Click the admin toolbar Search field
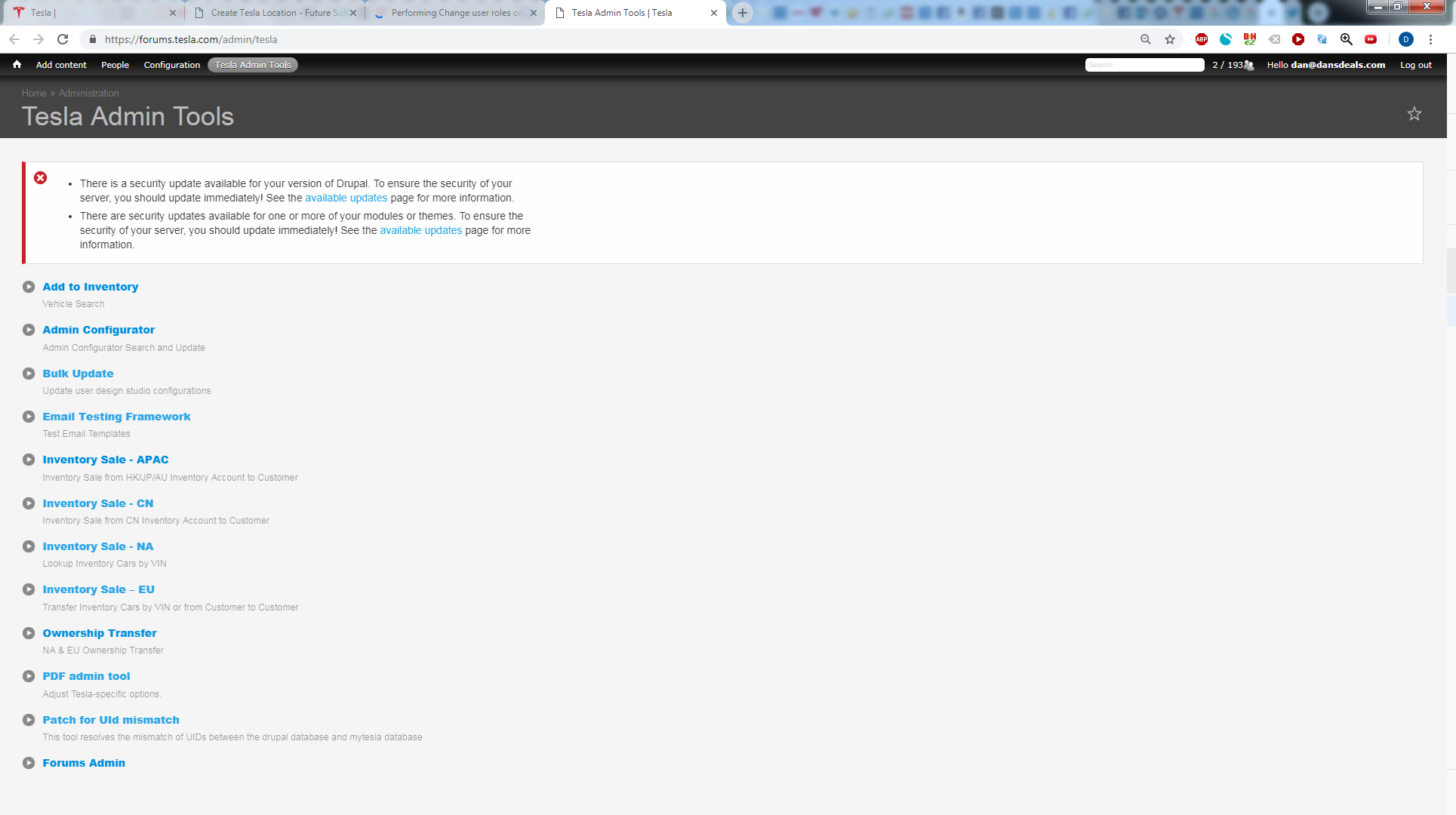1456x815 pixels. 1144,65
